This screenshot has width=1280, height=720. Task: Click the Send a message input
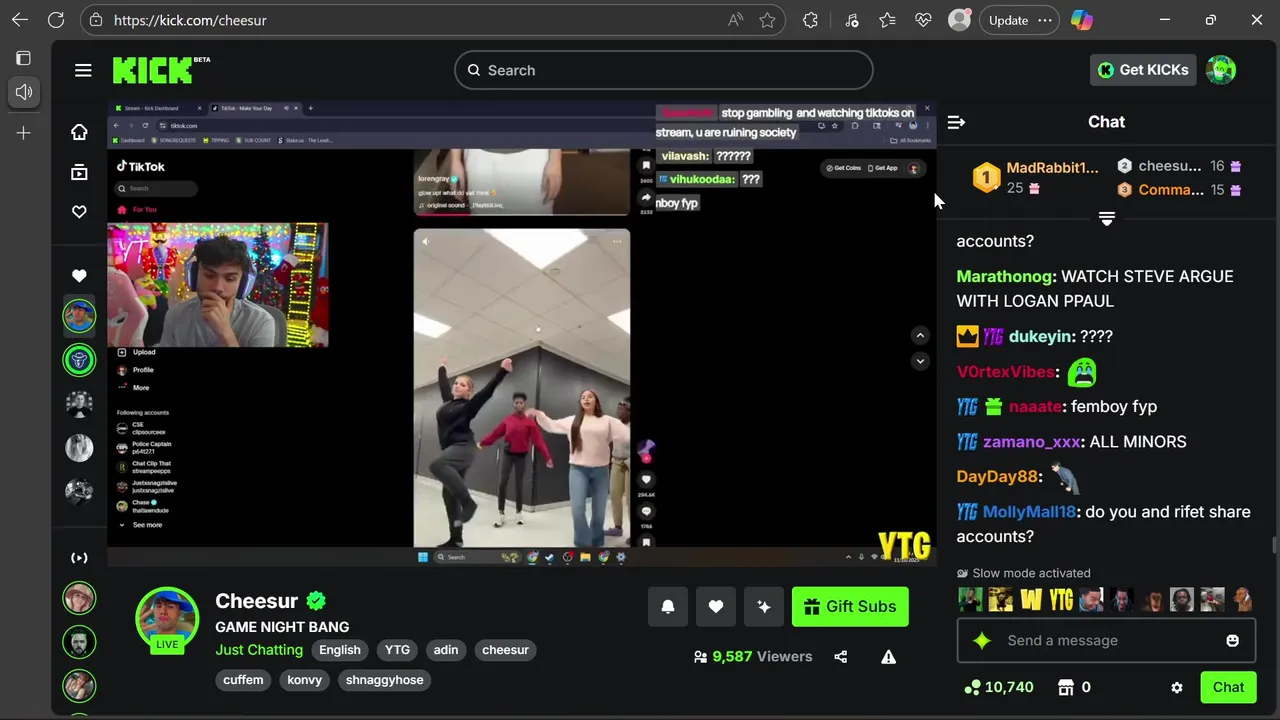coord(1106,641)
